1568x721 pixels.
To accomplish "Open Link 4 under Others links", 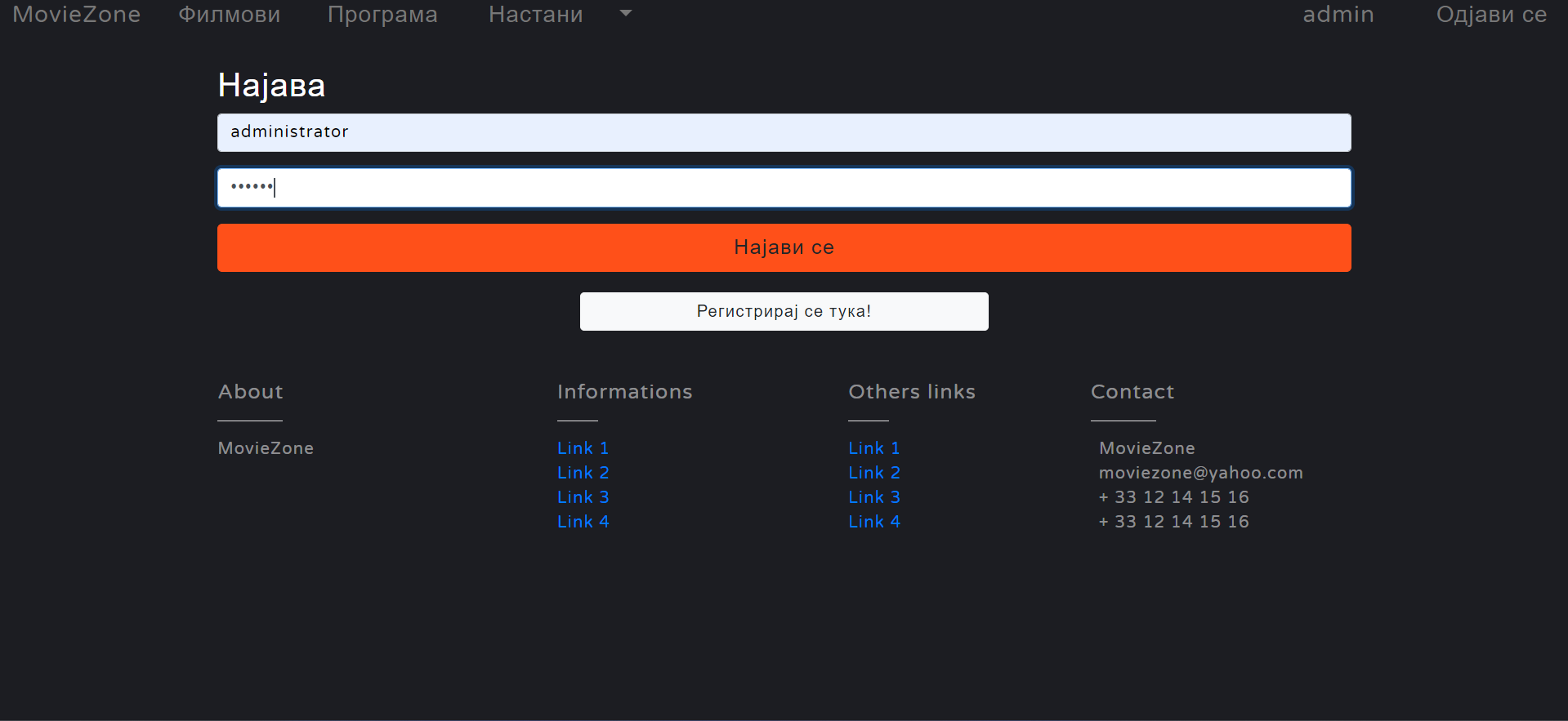I will tap(873, 522).
